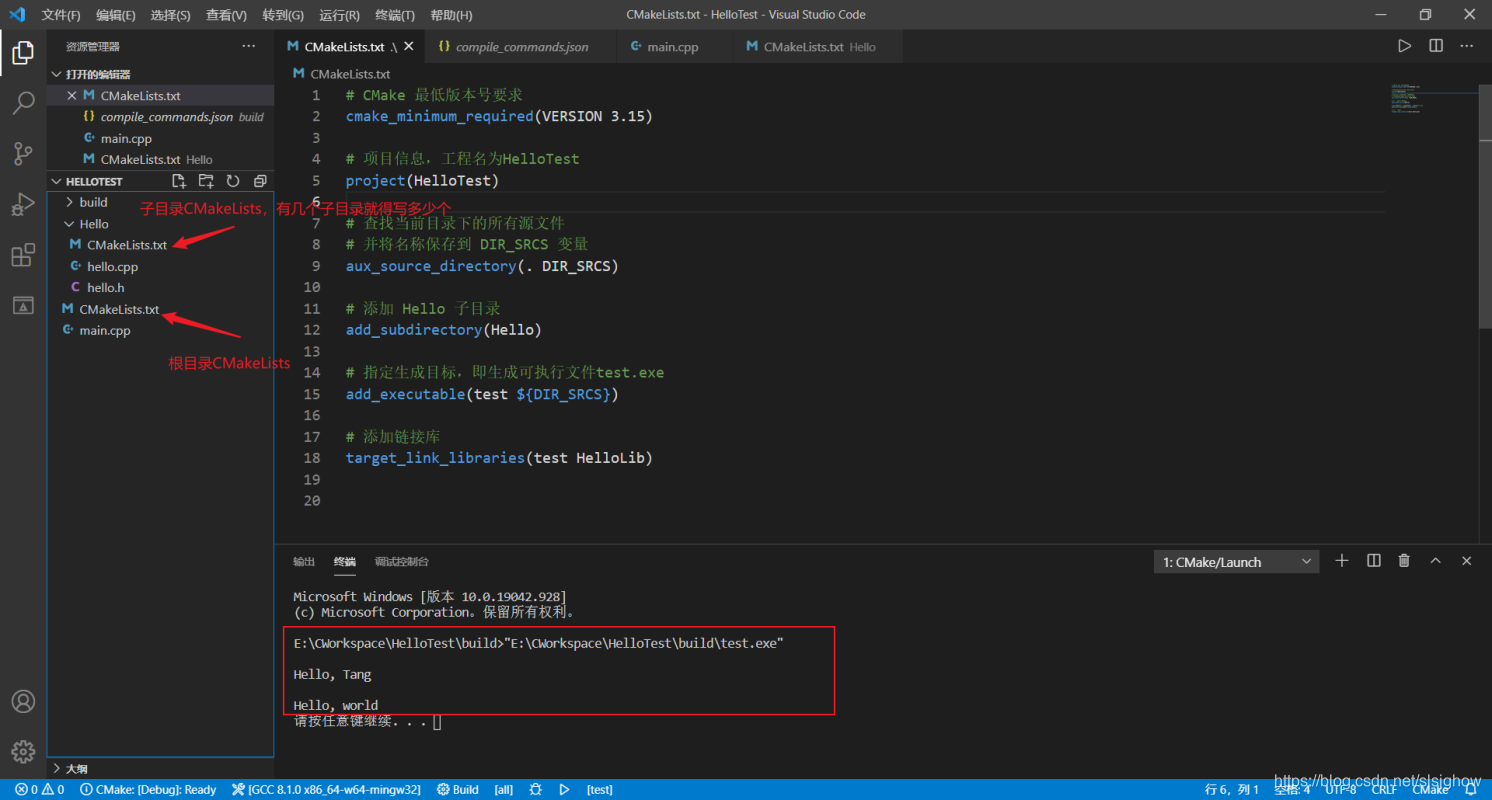Screen dimensions: 1492x800
Task: Open the explorer's more actions ellipsis
Action: 249,46
